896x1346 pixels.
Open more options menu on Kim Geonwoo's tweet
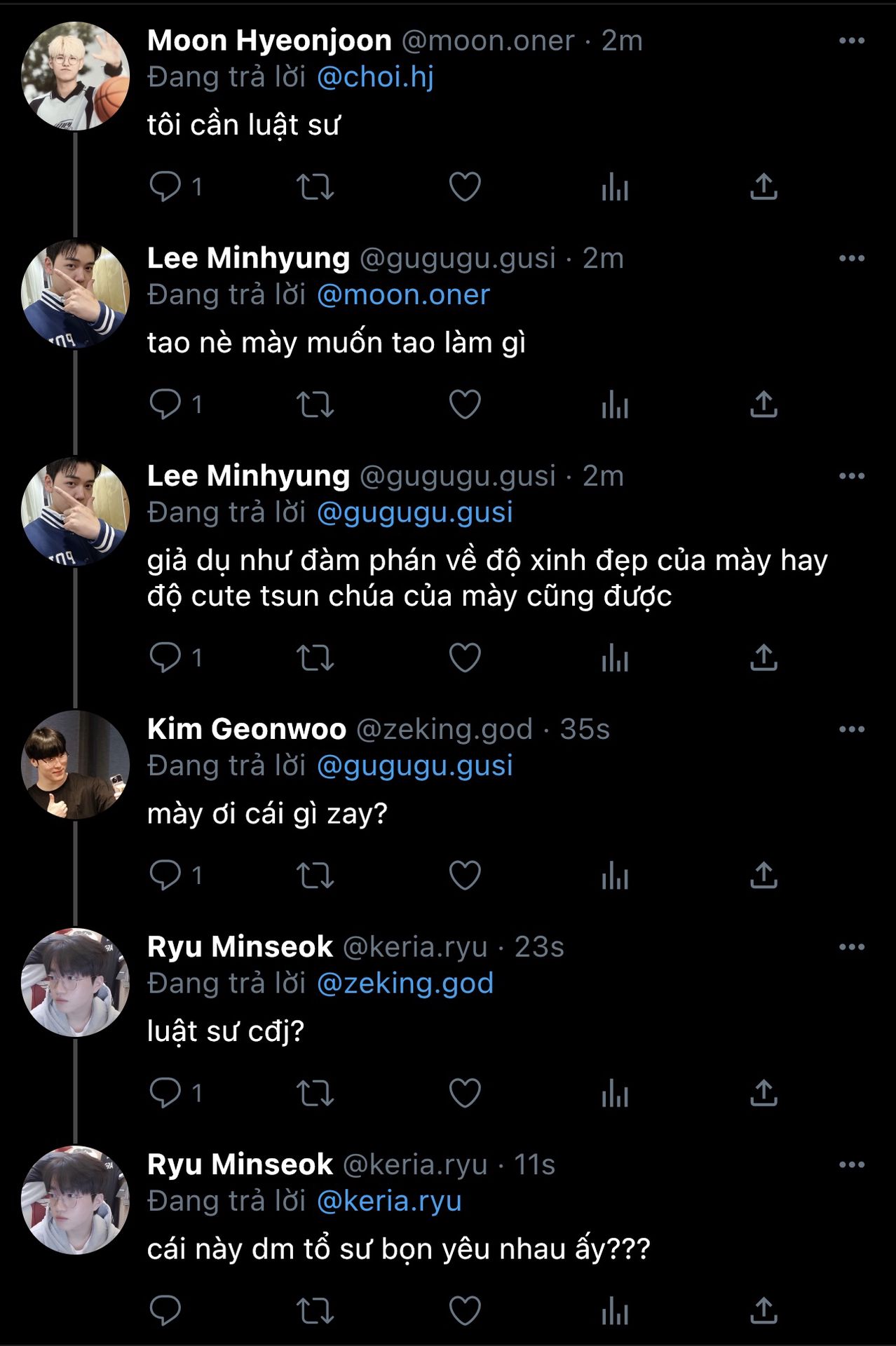pyautogui.click(x=851, y=729)
